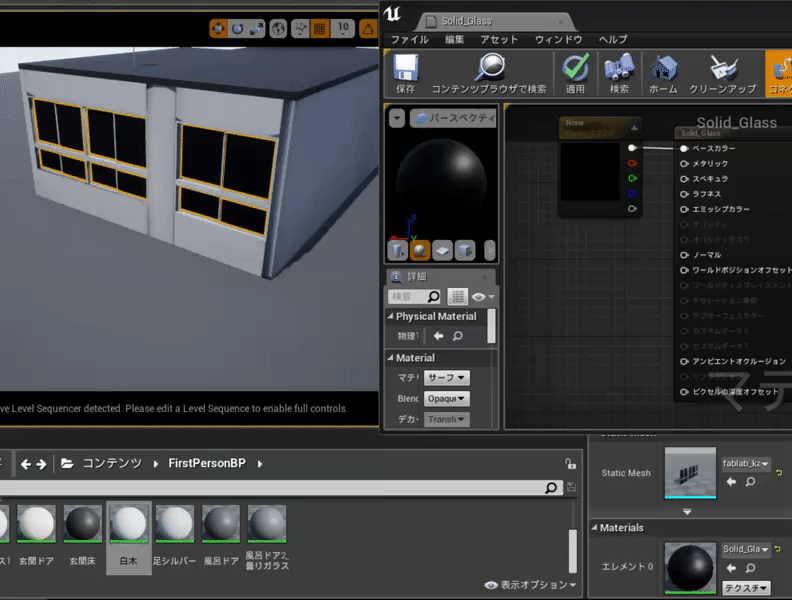This screenshot has width=792, height=600.
Task: Open the サーフ material domain dropdown
Action: click(446, 378)
